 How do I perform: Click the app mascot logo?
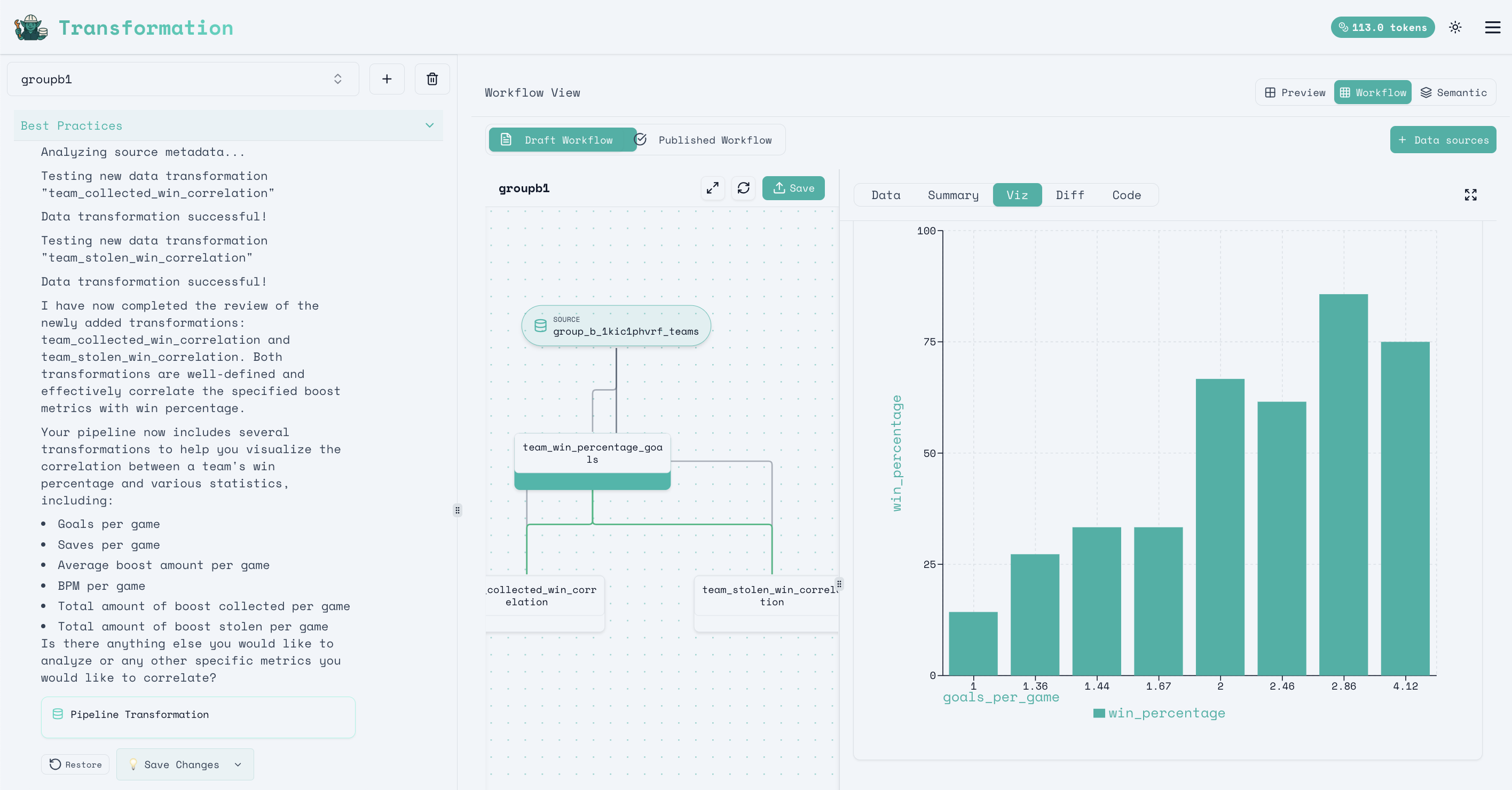(30, 28)
